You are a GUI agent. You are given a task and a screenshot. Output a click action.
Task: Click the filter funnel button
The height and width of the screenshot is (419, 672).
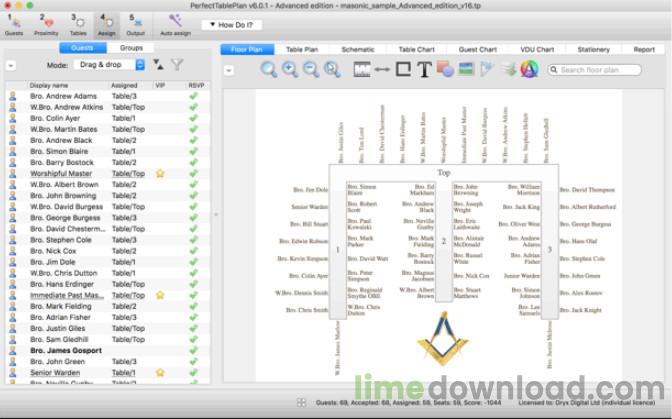pos(177,65)
